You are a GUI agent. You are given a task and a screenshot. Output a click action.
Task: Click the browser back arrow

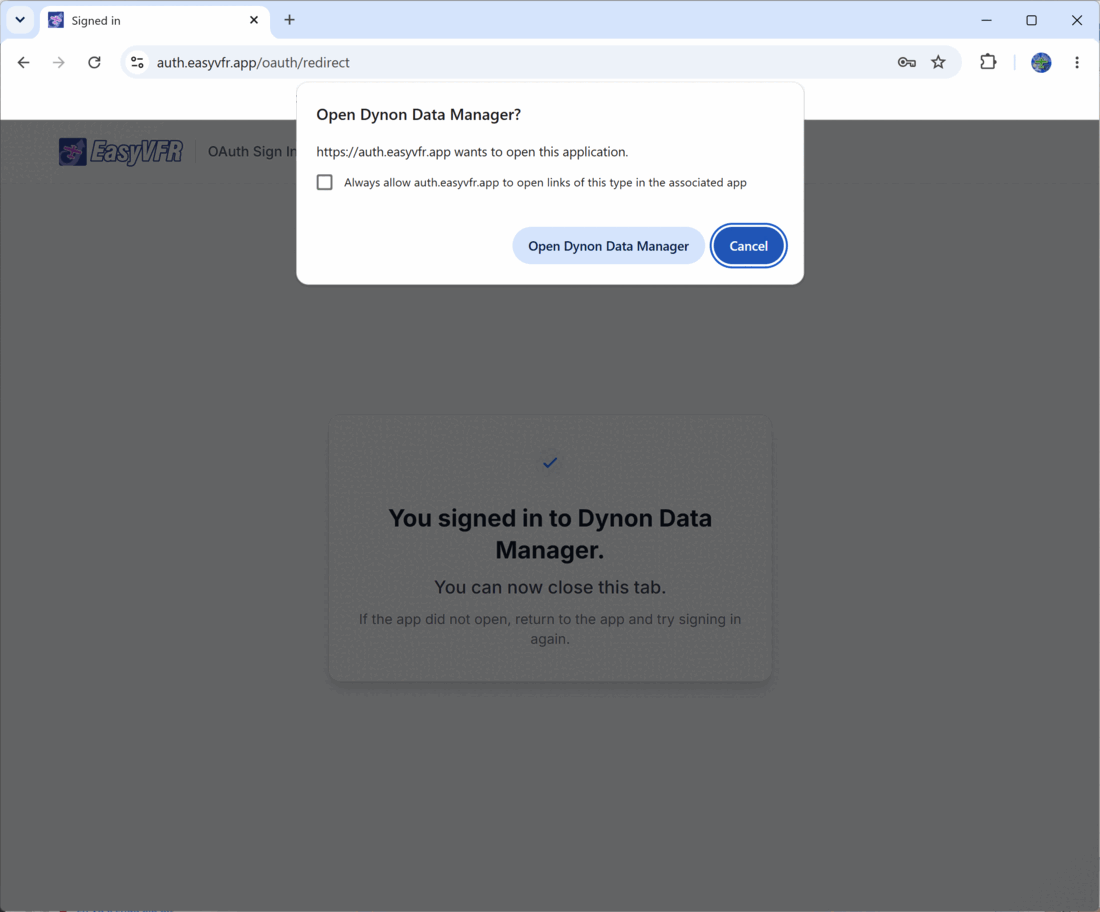(23, 62)
